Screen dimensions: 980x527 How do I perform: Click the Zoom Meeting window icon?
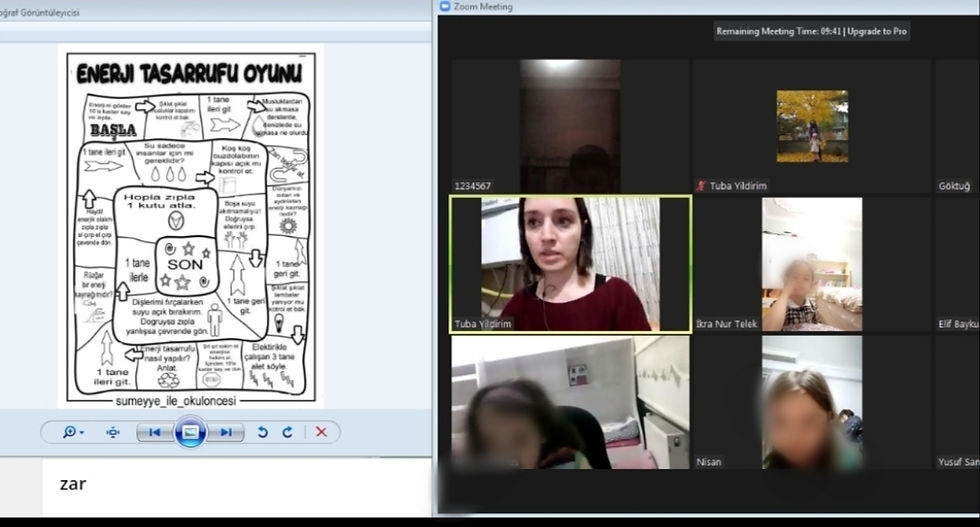[445, 6]
